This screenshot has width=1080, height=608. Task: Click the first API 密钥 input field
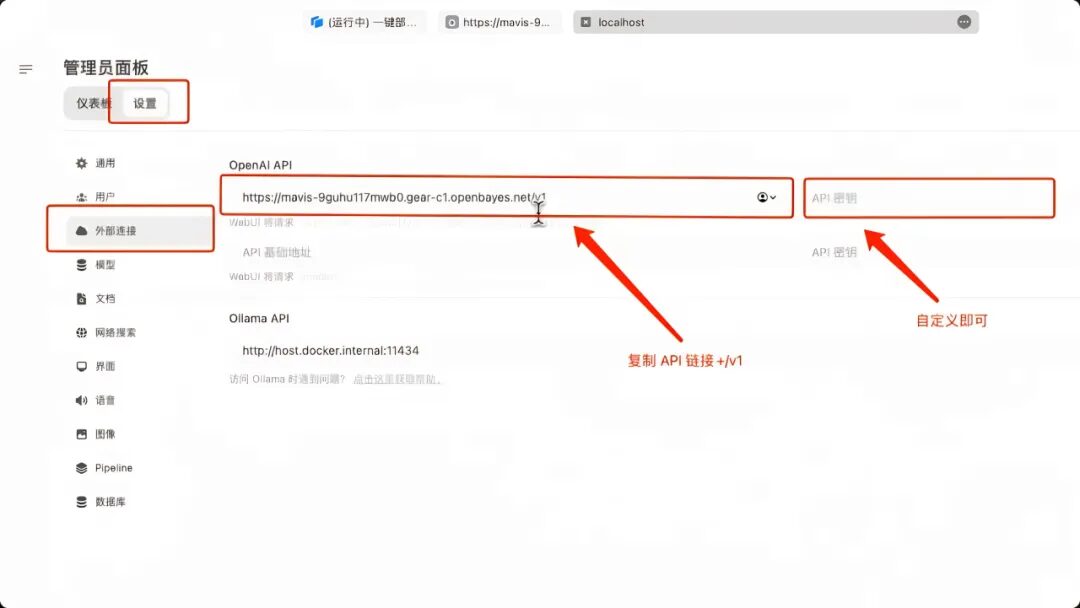[x=928, y=198]
